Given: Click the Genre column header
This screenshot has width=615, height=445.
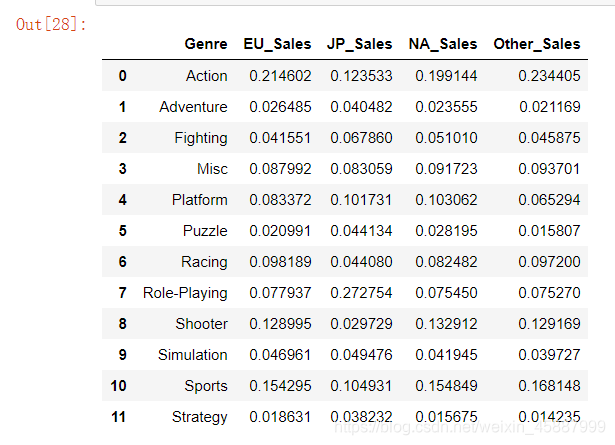Looking at the screenshot, I should [x=205, y=44].
